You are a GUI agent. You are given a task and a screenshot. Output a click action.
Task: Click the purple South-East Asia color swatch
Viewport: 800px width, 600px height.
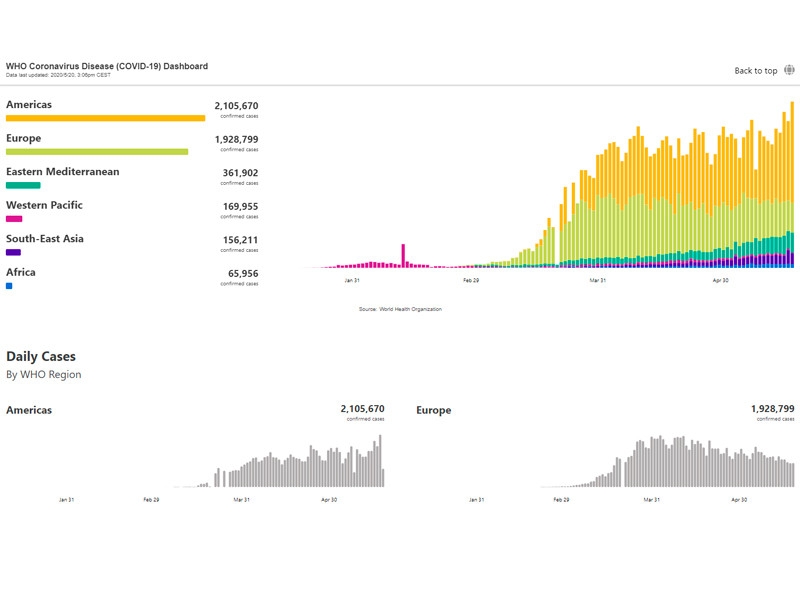(x=13, y=252)
